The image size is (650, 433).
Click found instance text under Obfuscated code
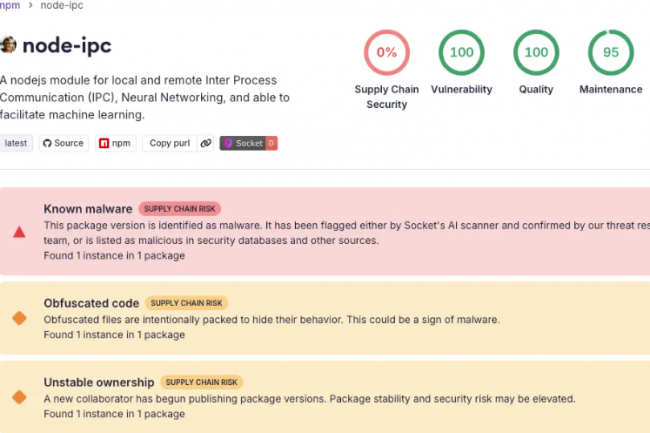(114, 334)
